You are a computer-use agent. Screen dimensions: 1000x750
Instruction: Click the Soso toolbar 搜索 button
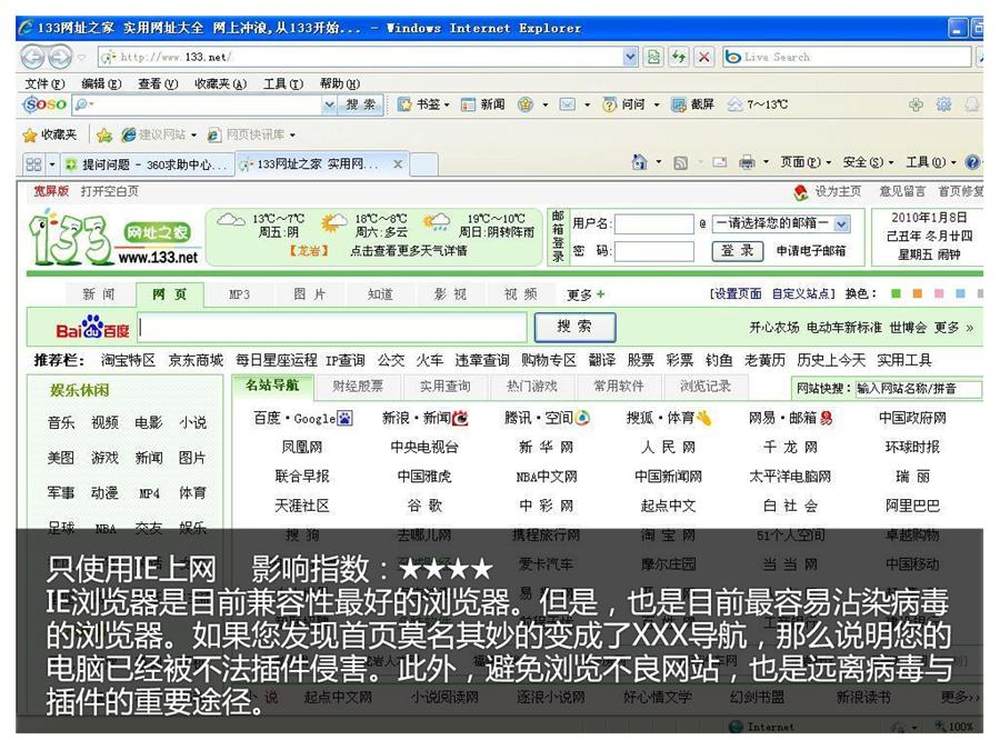pos(360,105)
